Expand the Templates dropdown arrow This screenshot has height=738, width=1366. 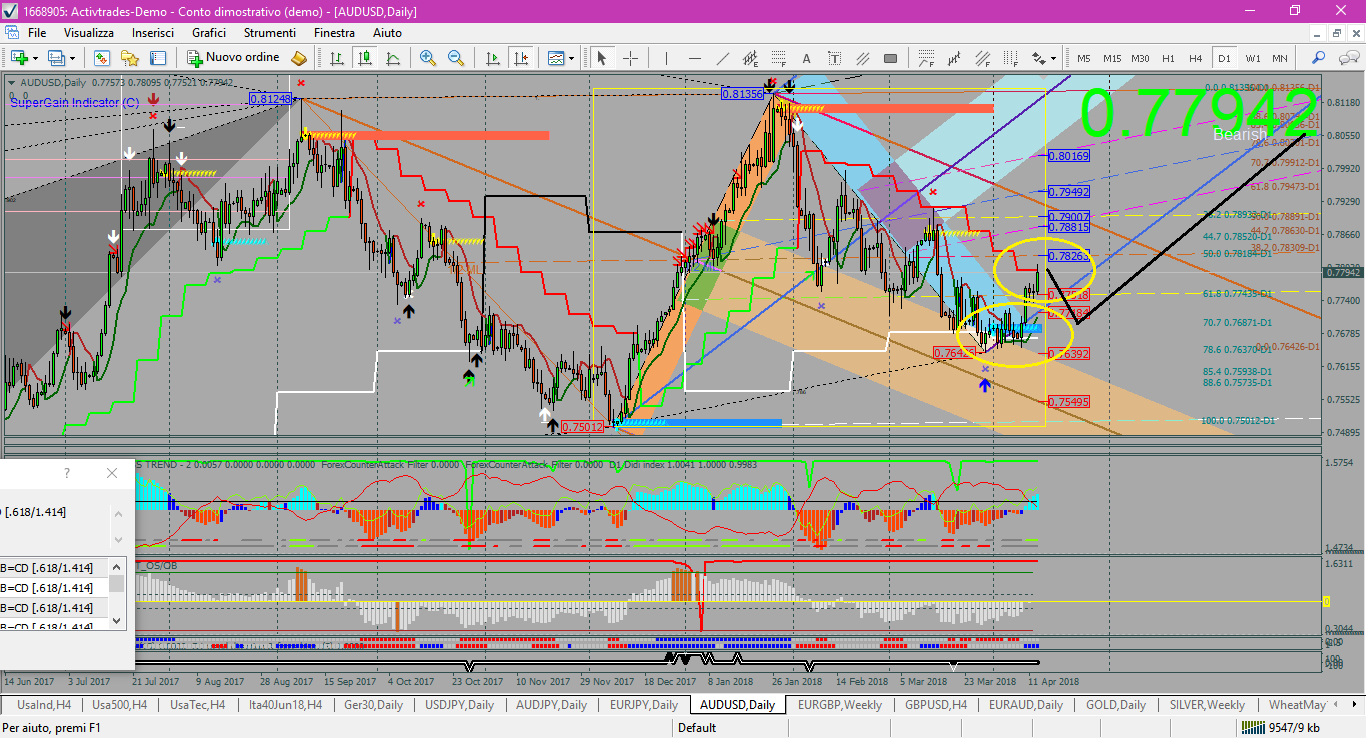(x=571, y=58)
